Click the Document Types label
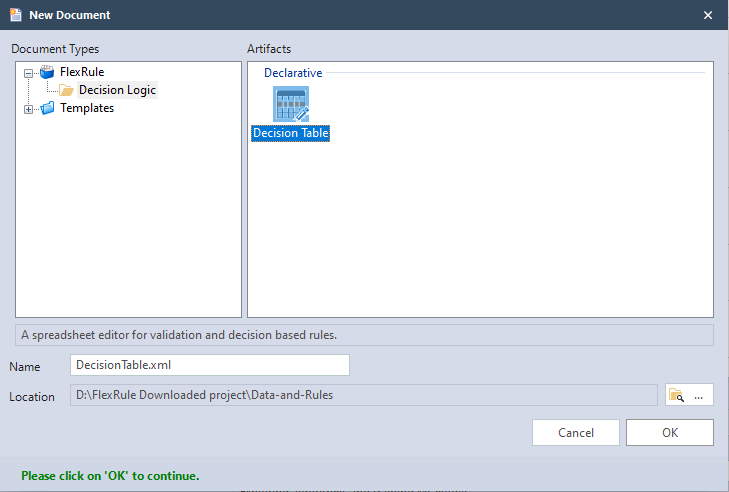This screenshot has height=492, width=729. tap(55, 49)
